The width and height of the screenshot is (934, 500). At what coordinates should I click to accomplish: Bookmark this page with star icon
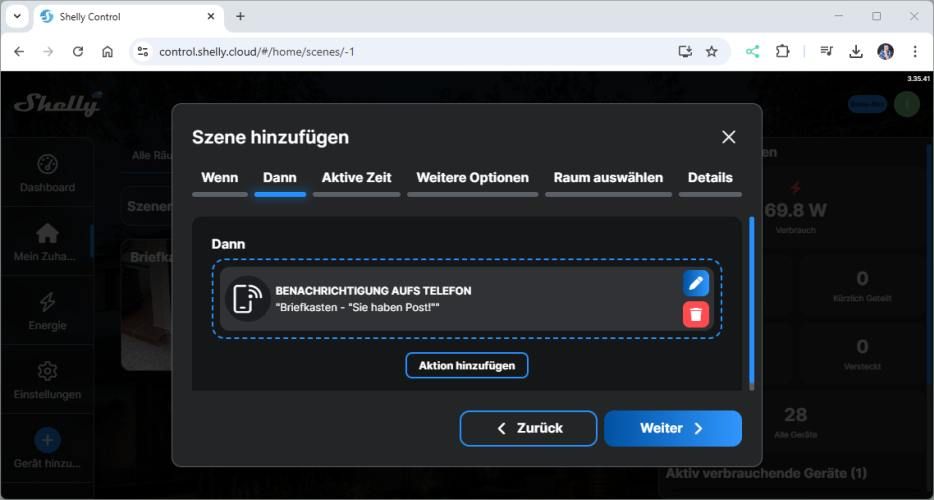coord(712,51)
